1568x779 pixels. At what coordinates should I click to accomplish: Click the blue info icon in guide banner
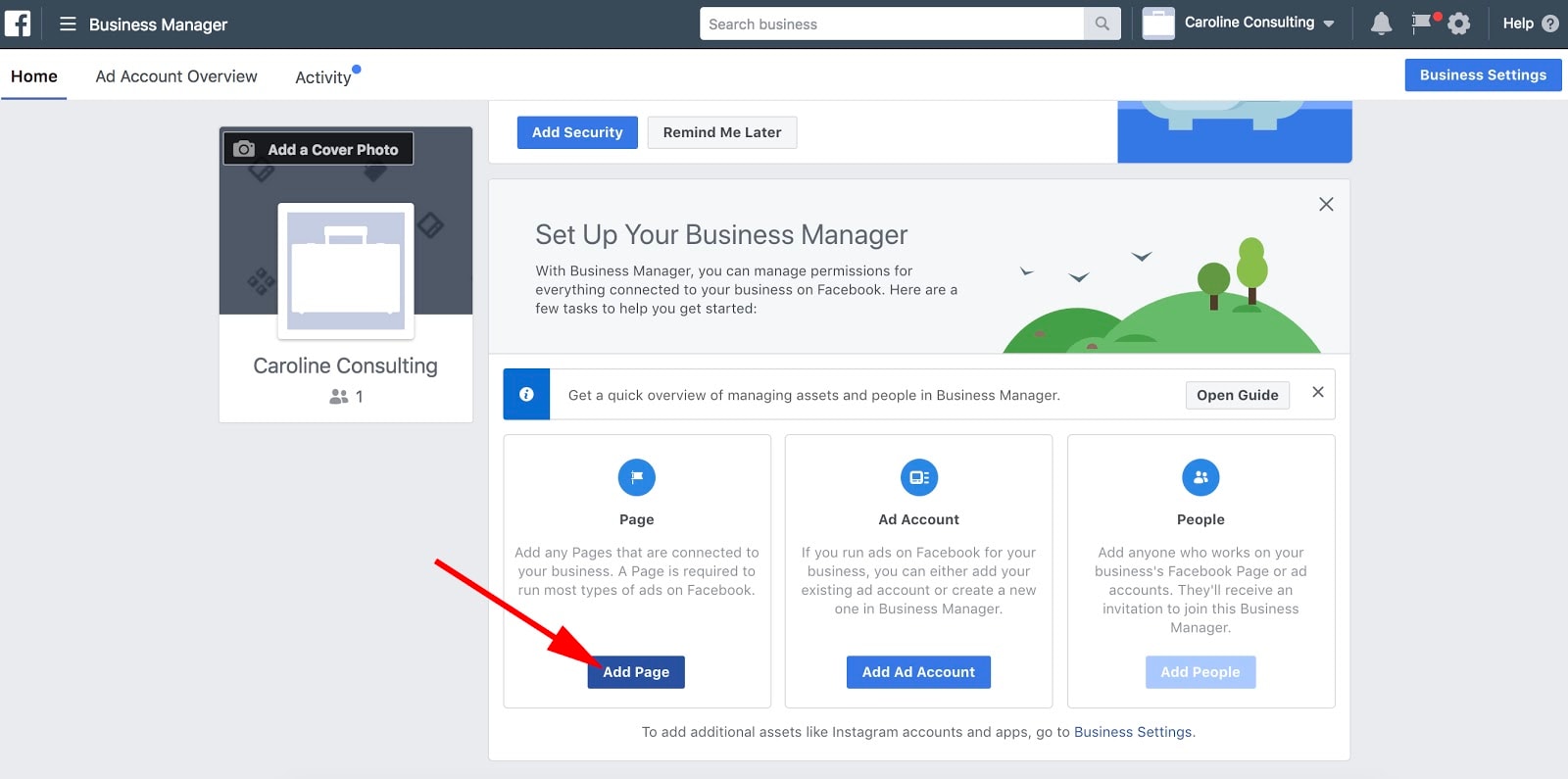click(526, 394)
